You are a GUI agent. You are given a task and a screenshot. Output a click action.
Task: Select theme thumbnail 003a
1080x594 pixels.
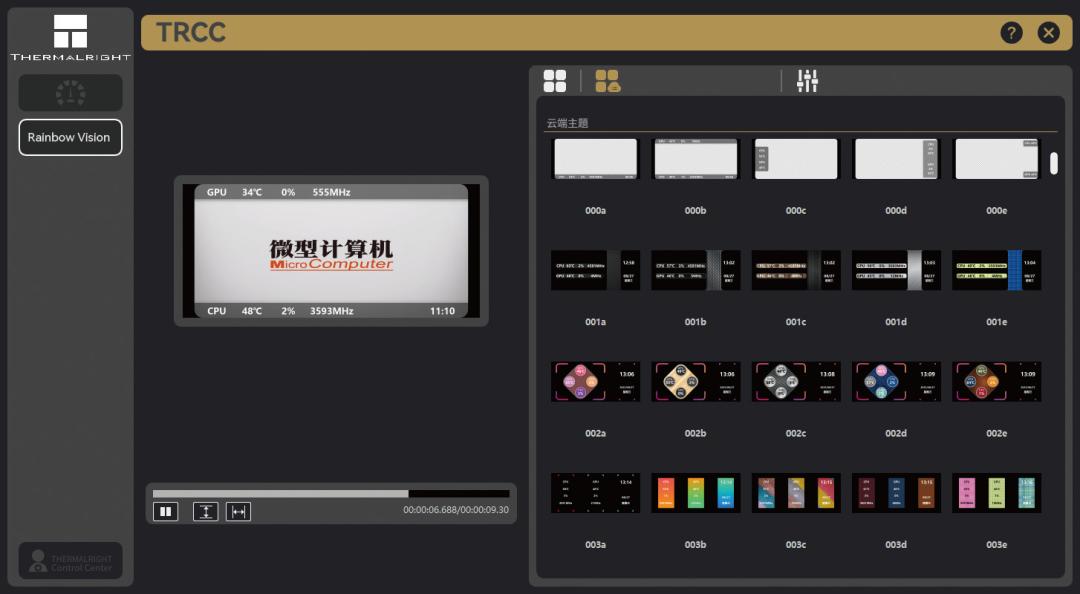(x=596, y=493)
